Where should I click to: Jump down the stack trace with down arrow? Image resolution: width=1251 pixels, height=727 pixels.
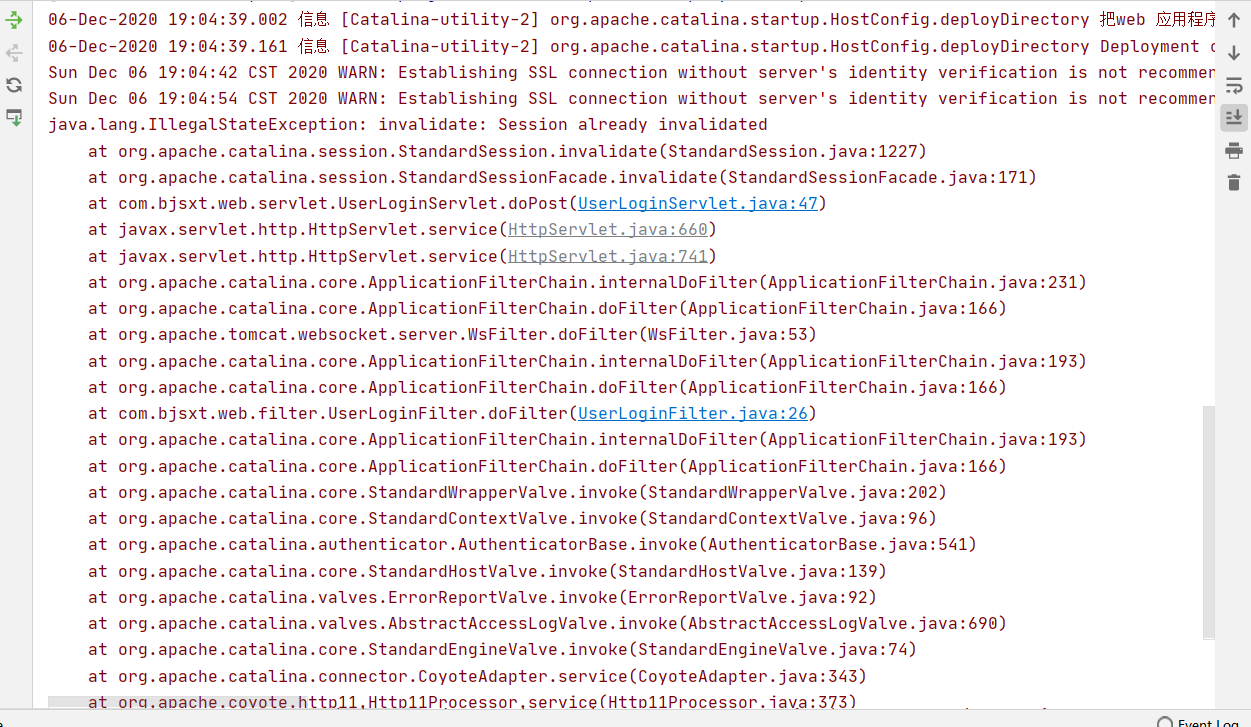point(1234,53)
